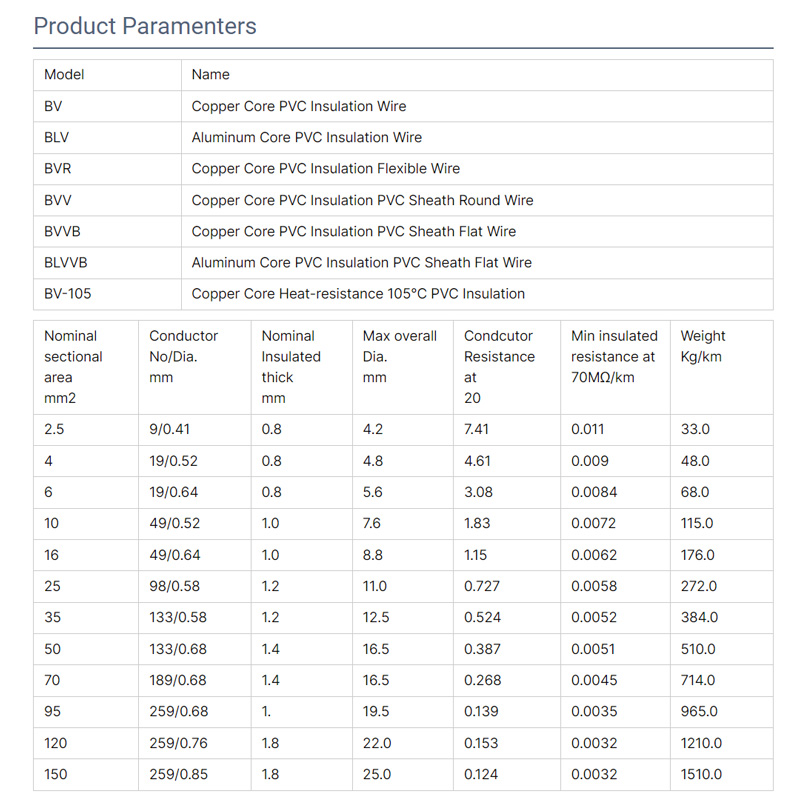
Task: Select the 189/0.68 conductor cell
Action: [x=178, y=680]
